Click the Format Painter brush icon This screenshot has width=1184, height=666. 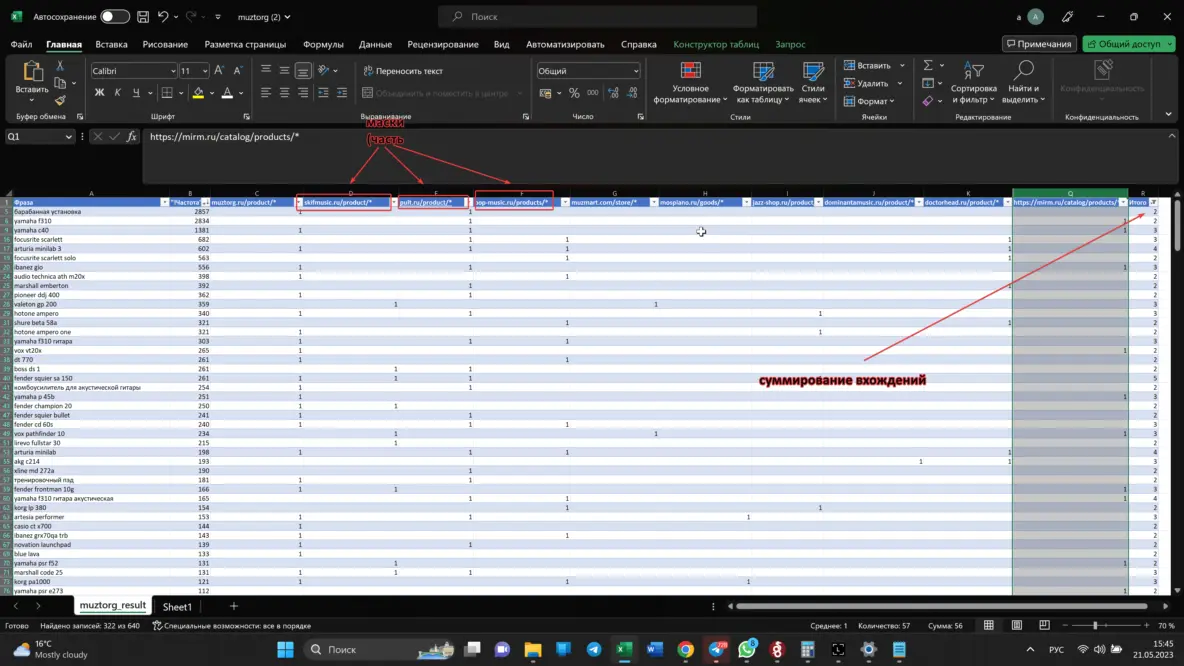[x=60, y=100]
